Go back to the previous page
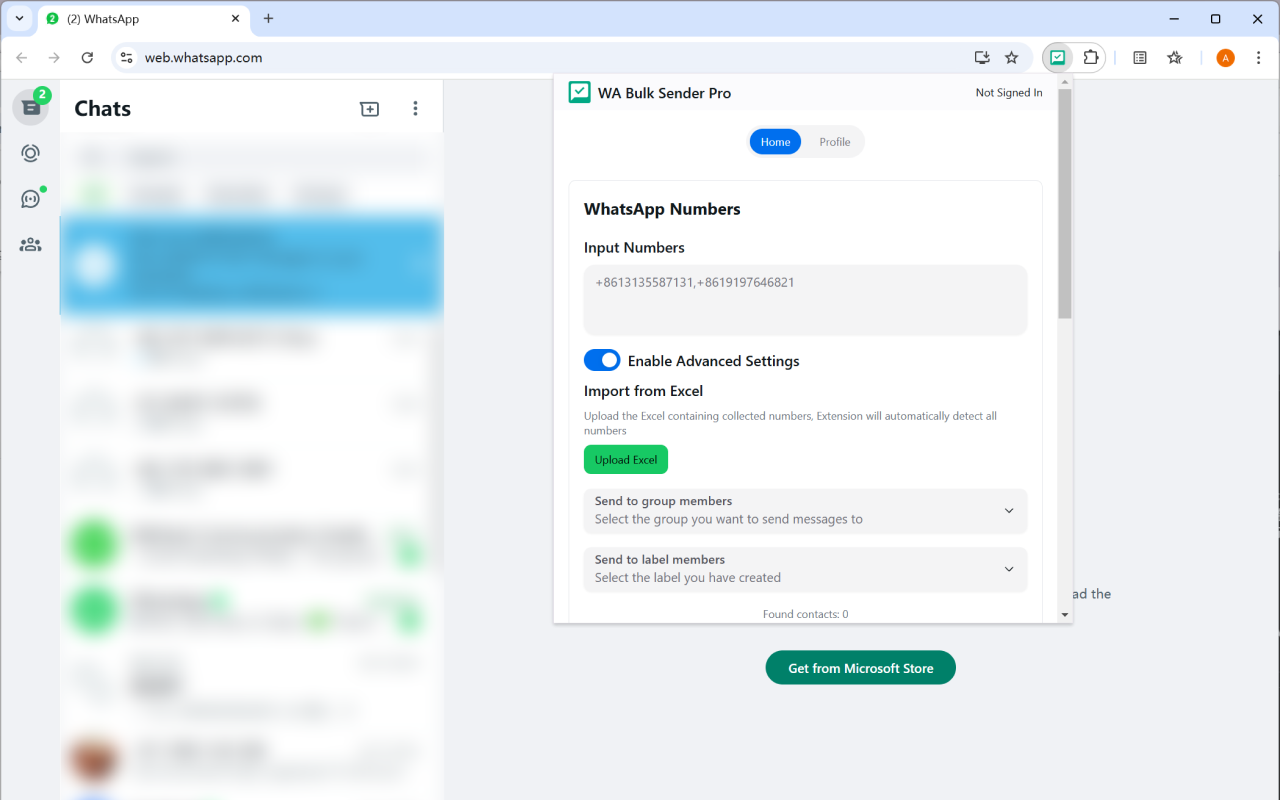Viewport: 1280px width, 800px height. (x=22, y=58)
